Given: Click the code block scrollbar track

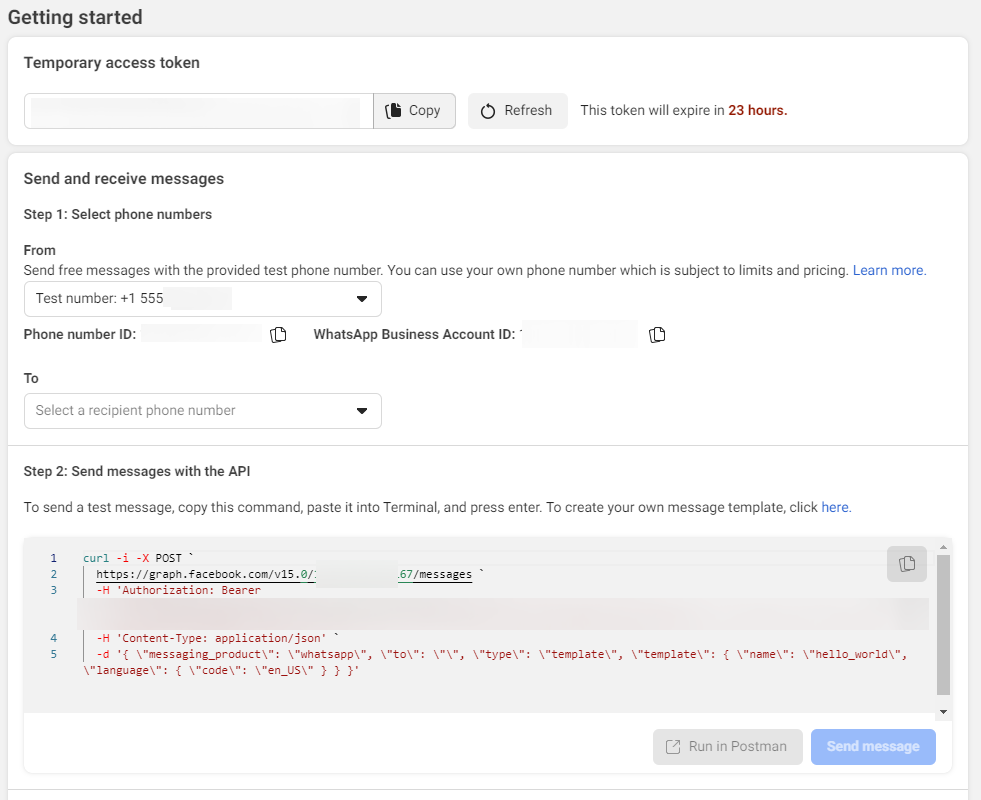Looking at the screenshot, I should (x=943, y=630).
